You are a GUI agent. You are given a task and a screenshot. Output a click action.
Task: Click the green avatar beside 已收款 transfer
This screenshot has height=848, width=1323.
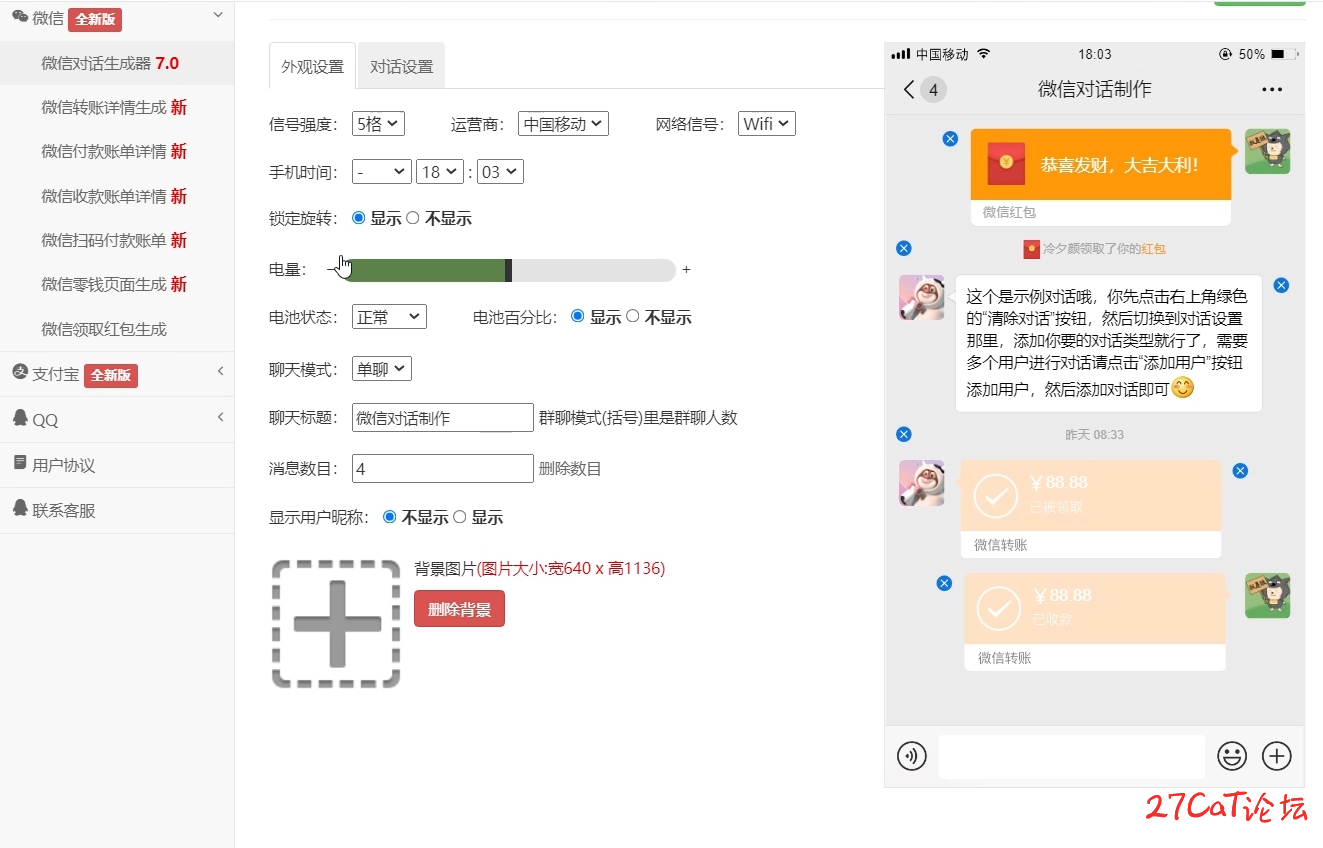pos(1267,595)
